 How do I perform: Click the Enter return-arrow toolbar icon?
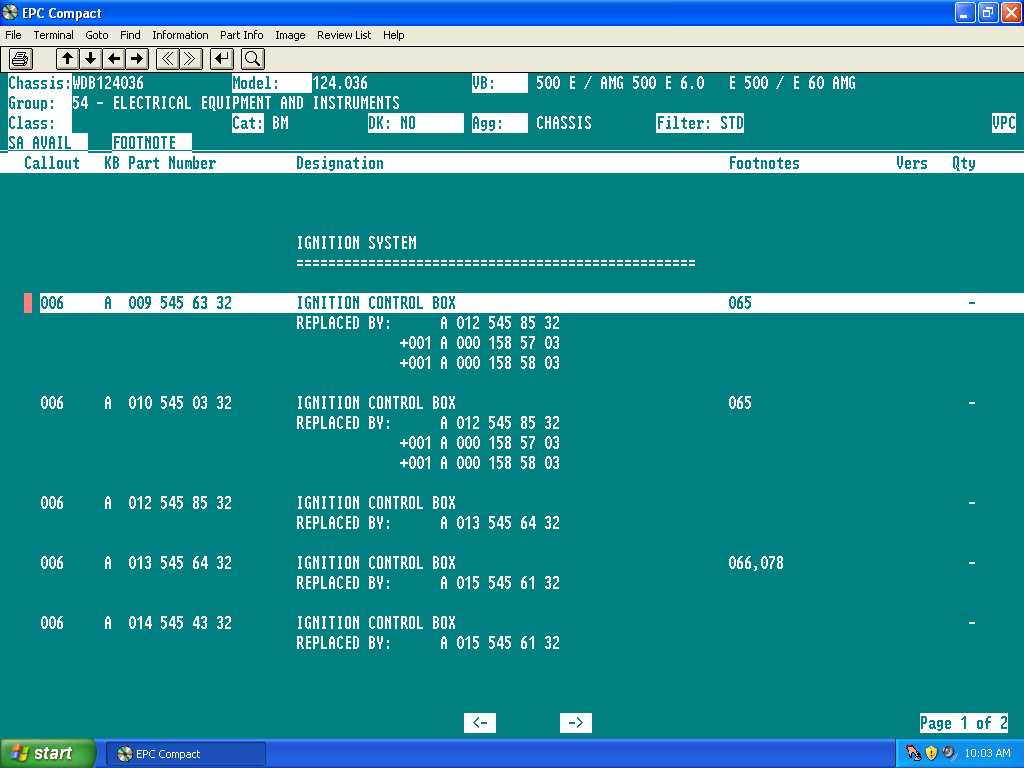(x=222, y=59)
